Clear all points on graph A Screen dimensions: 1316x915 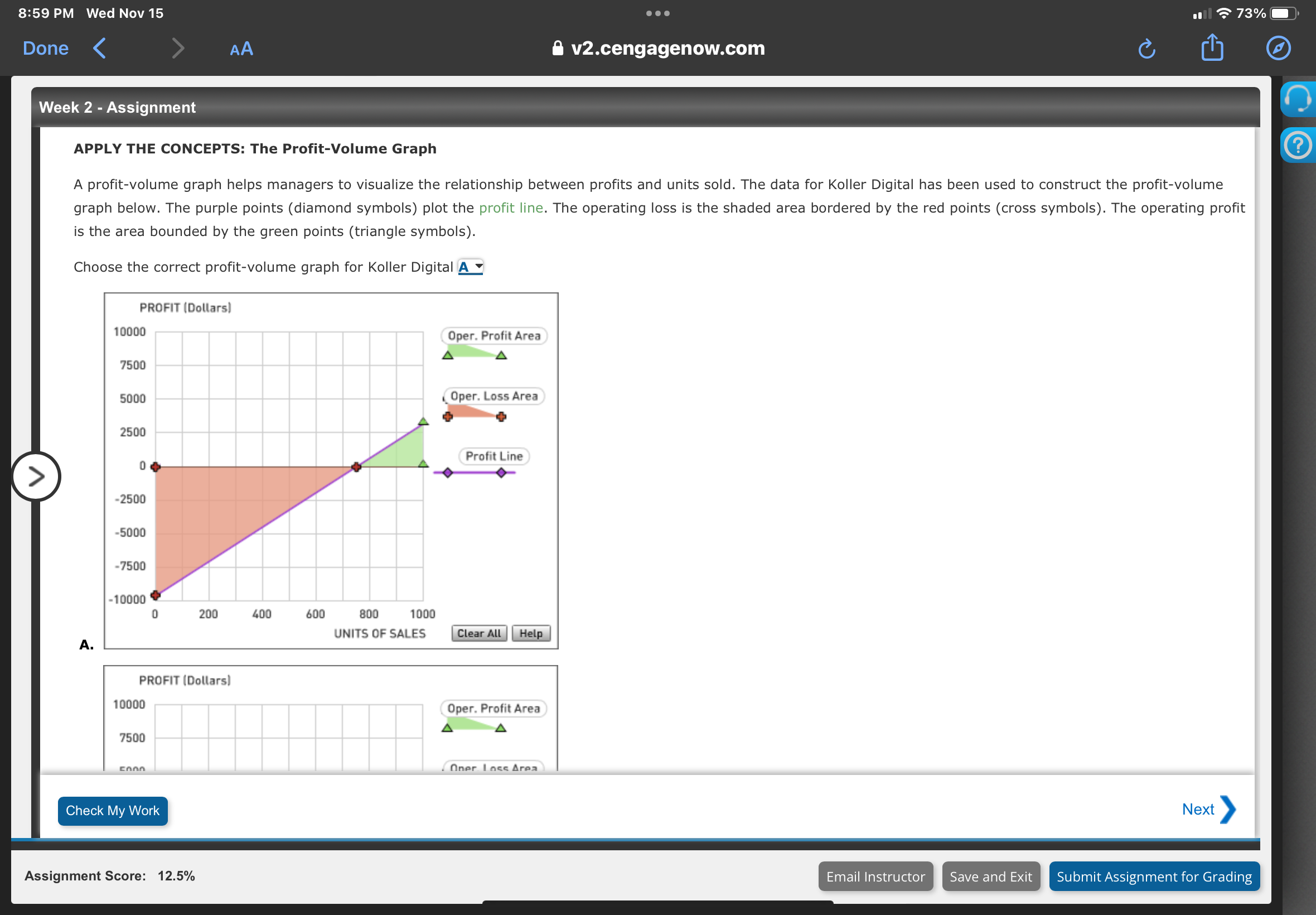point(479,633)
